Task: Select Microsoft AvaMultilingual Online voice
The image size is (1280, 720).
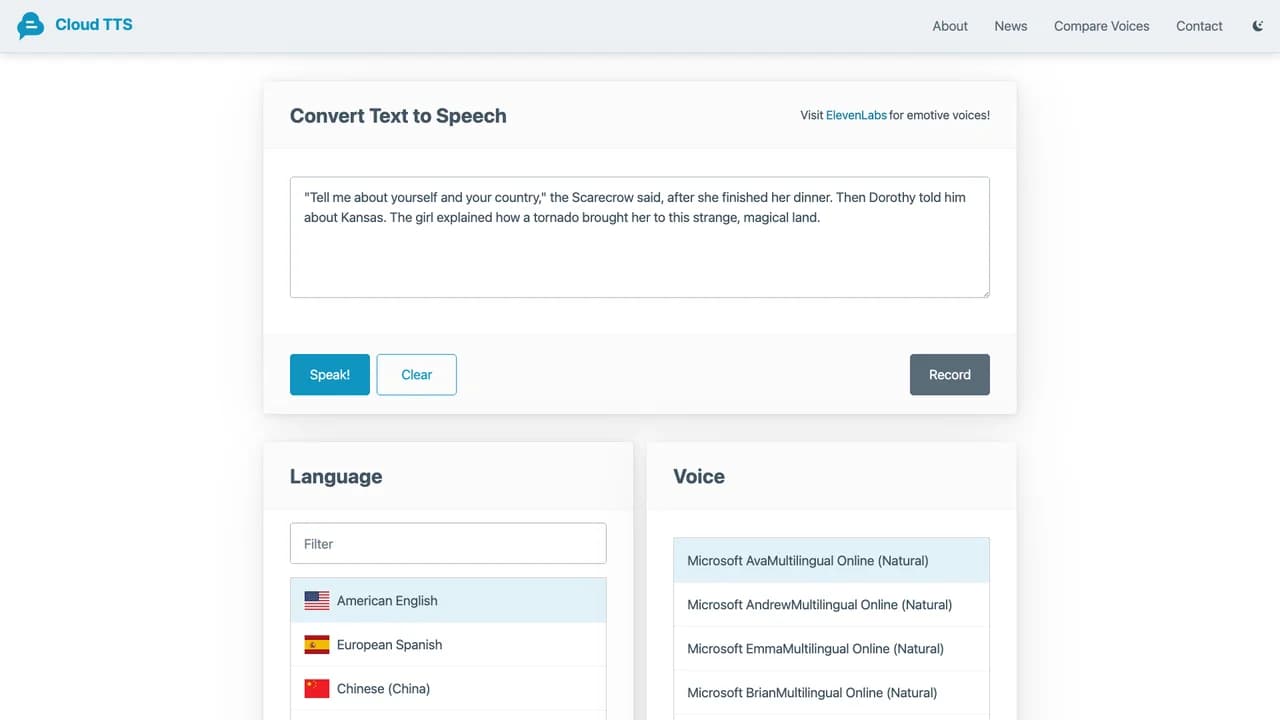Action: point(832,561)
